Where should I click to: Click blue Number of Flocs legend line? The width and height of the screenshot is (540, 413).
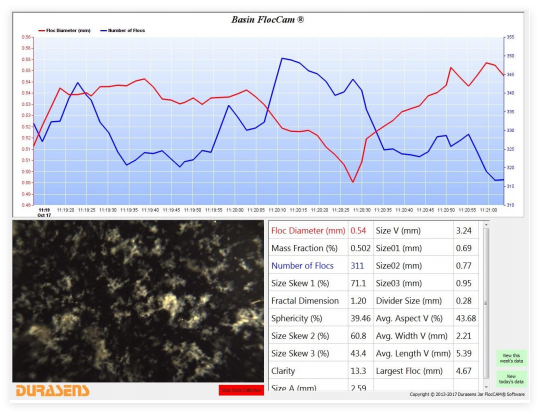pos(103,31)
